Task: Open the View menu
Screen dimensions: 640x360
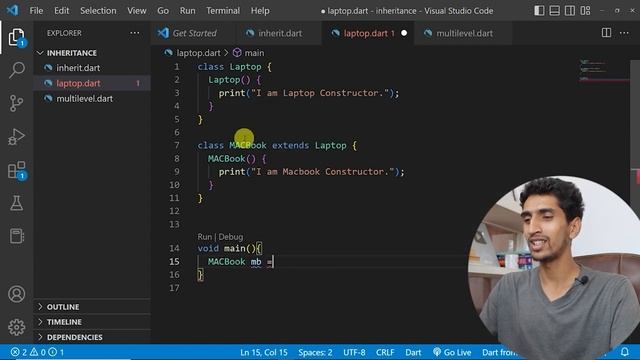Action: coord(137,11)
